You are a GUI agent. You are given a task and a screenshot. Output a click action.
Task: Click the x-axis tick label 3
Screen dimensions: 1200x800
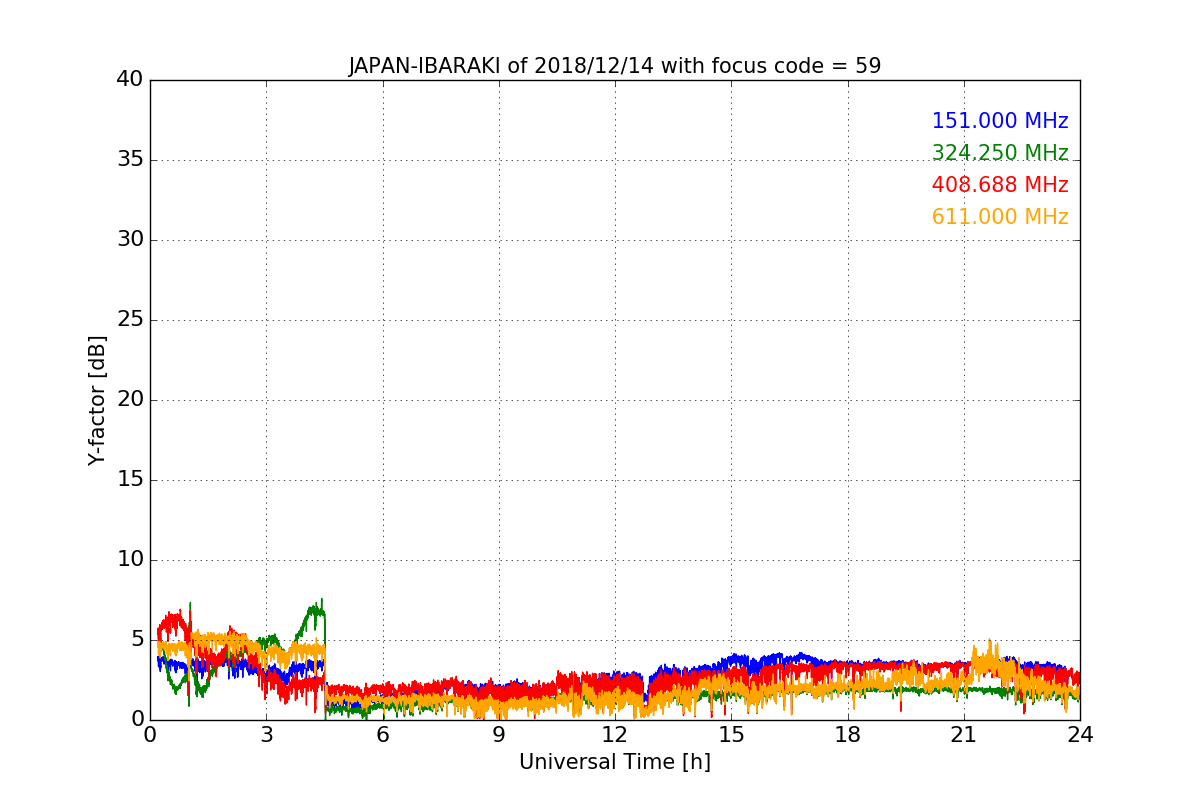266,735
